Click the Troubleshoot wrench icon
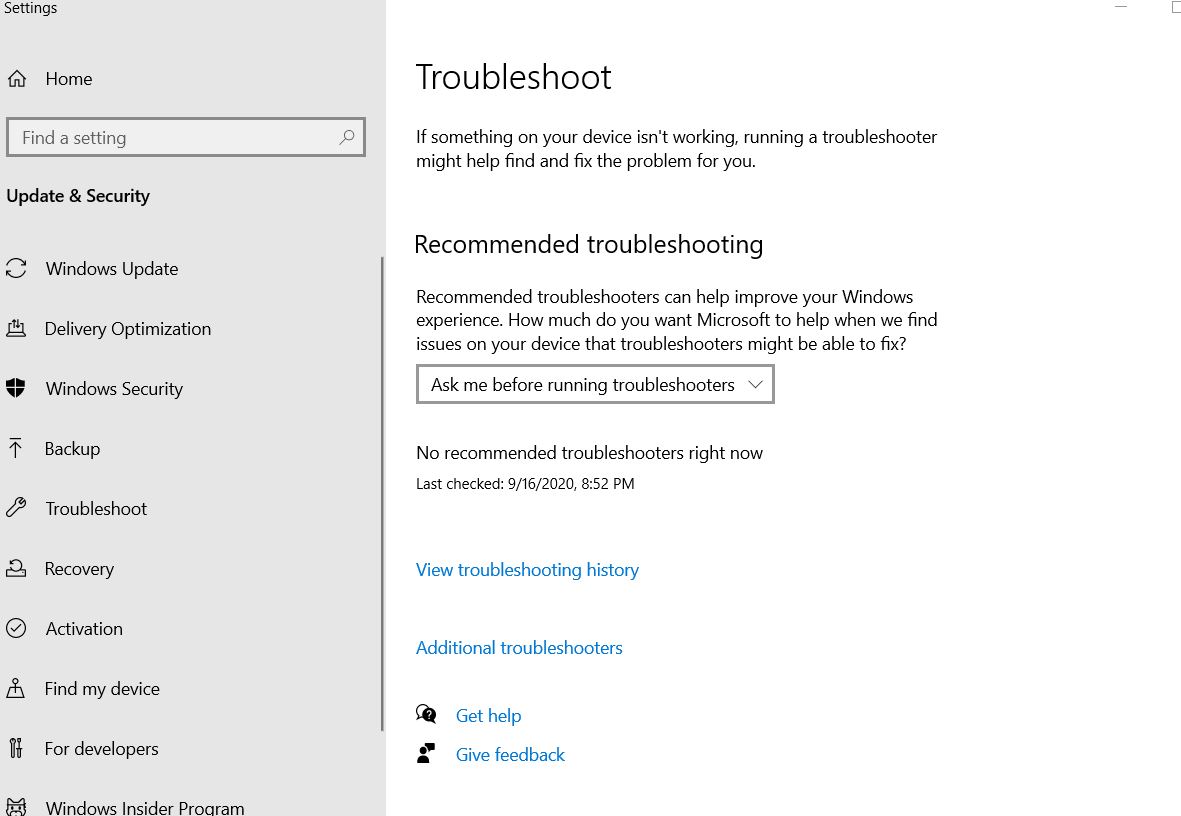 coord(16,507)
